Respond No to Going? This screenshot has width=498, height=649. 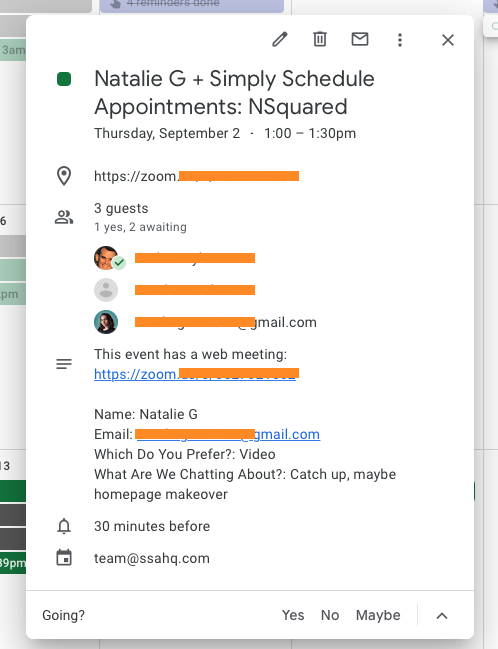[330, 615]
